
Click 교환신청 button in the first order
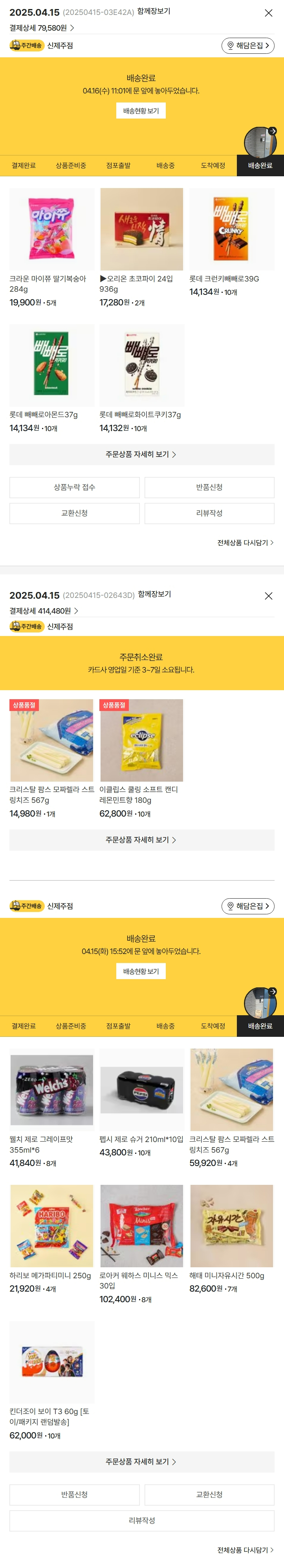click(74, 513)
